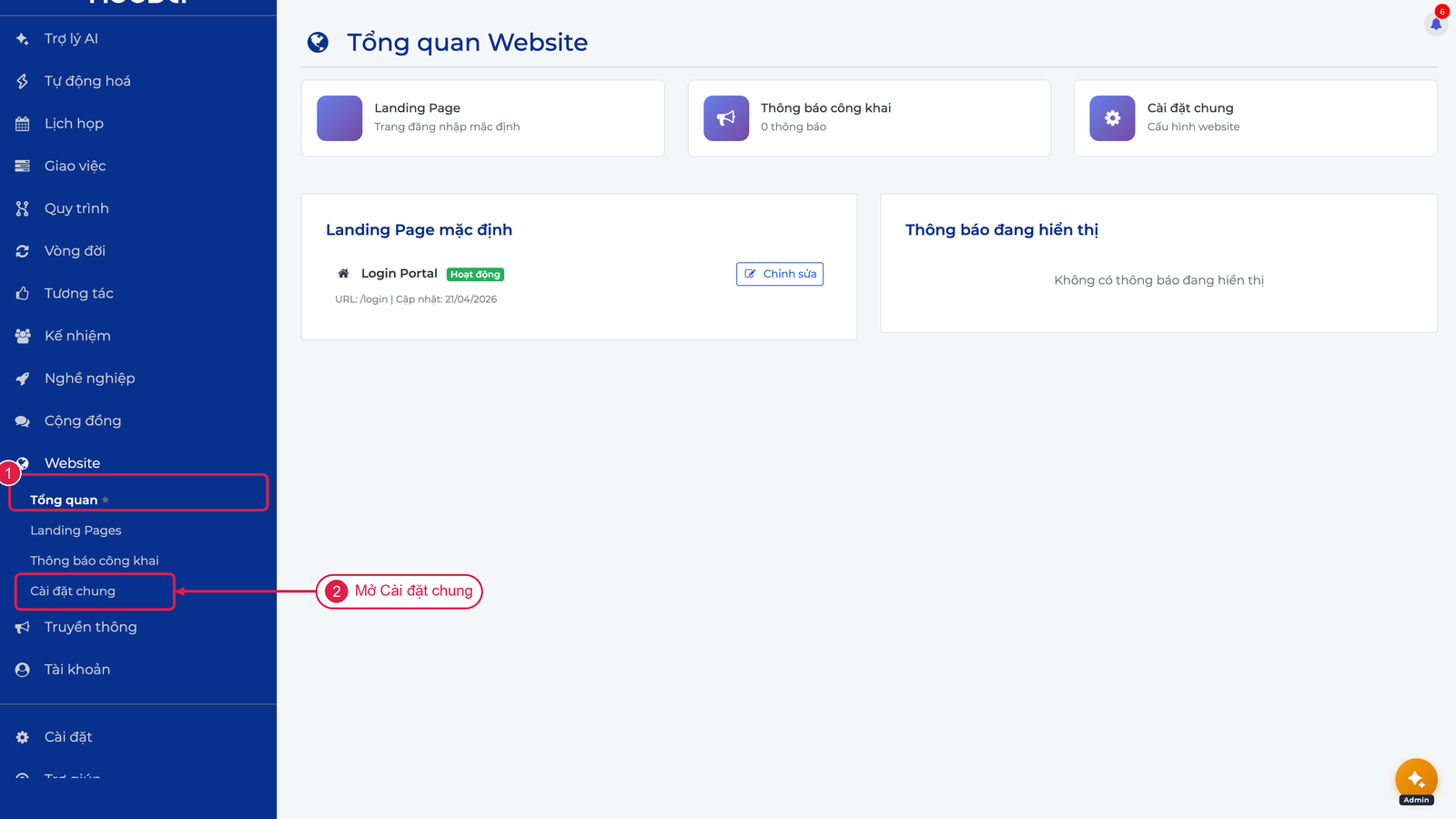1456x819 pixels.
Task: Click the Lịch họp calendar icon
Action: pyautogui.click(x=23, y=124)
